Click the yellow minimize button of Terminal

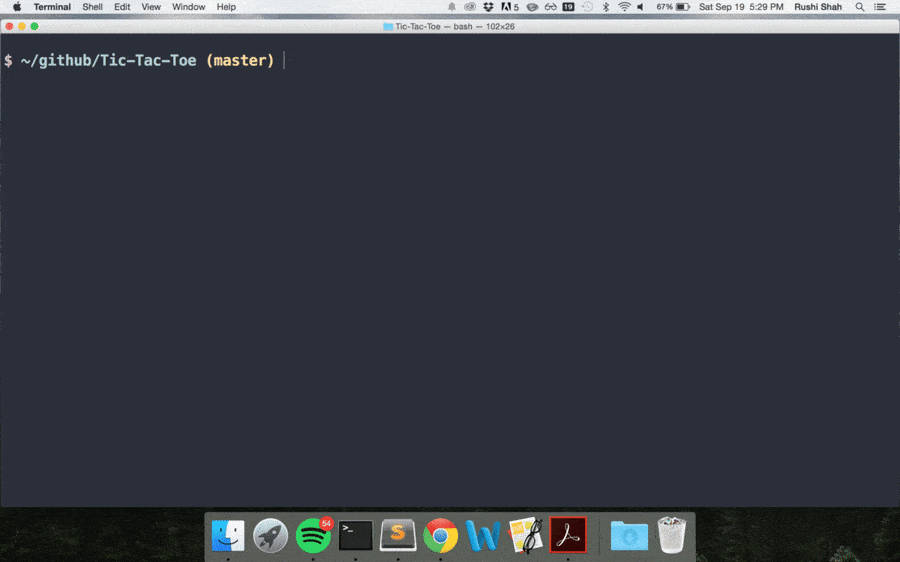pyautogui.click(x=22, y=26)
